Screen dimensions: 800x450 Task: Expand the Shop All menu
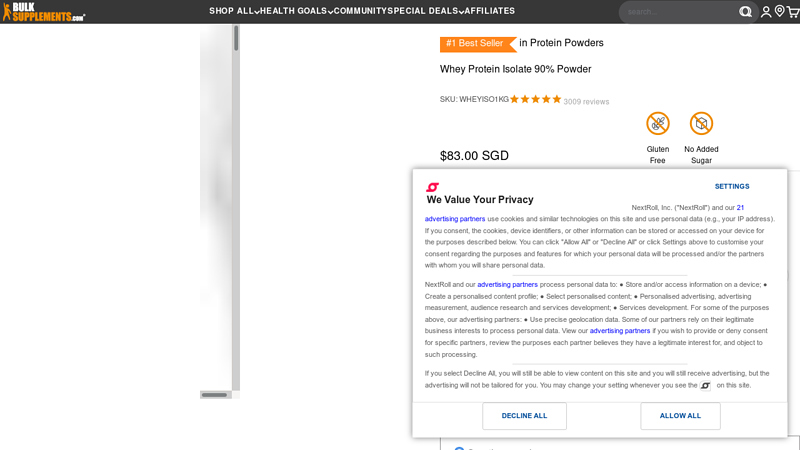234,11
